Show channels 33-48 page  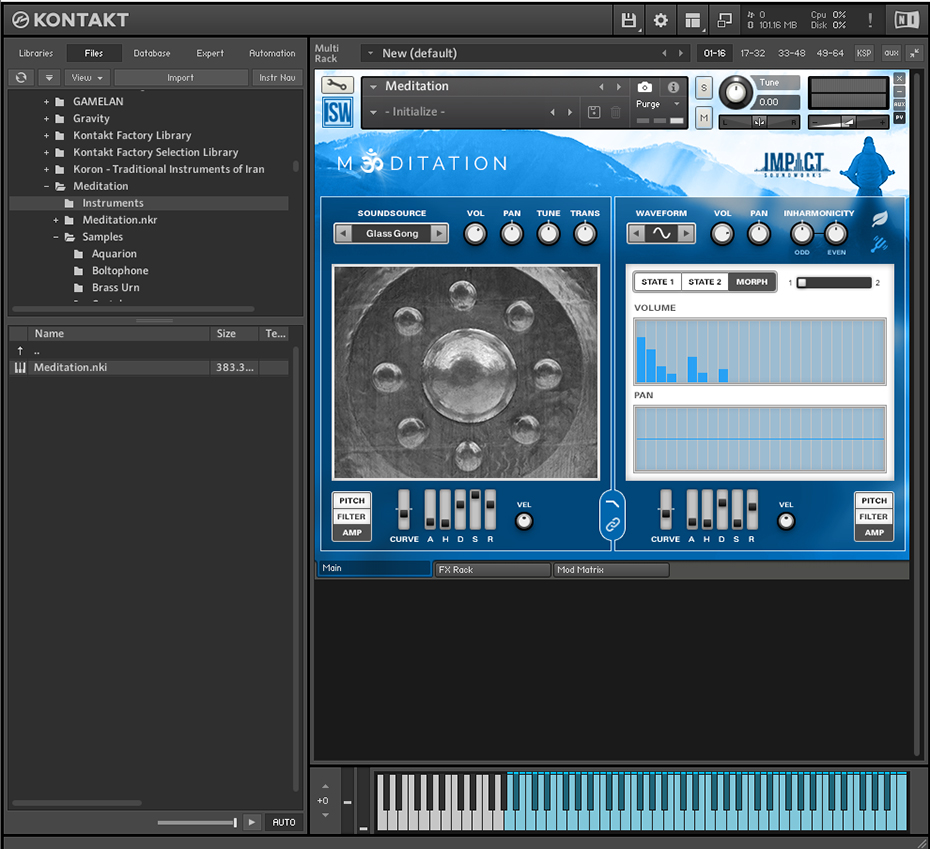[791, 53]
